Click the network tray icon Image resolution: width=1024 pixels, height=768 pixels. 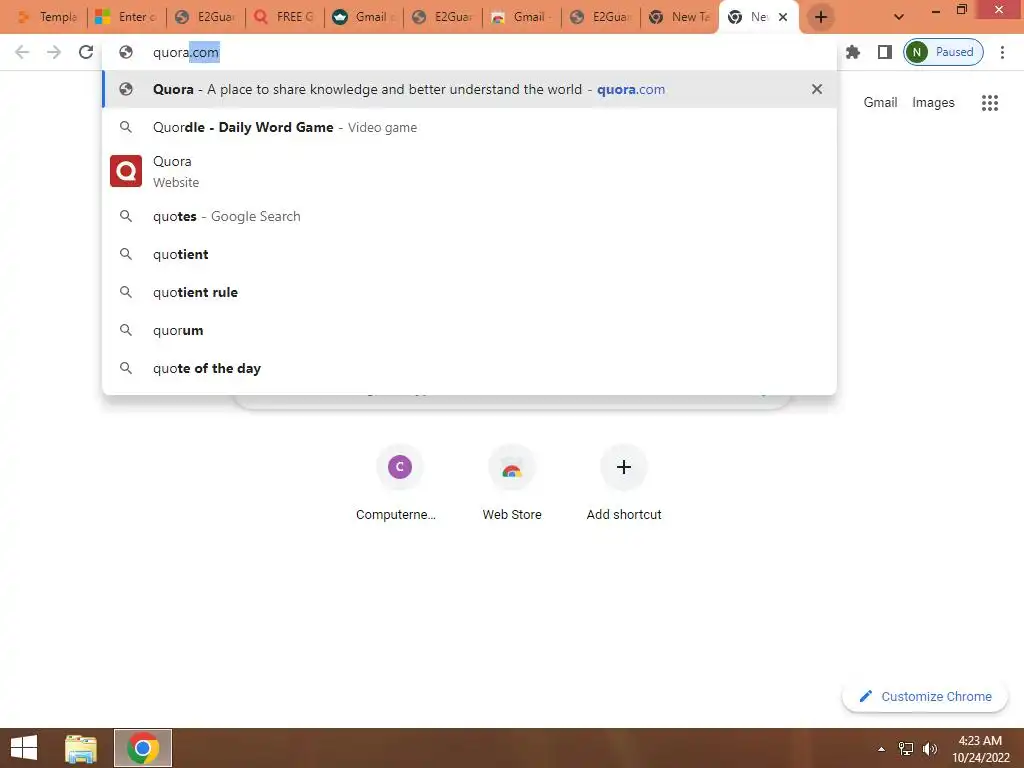click(906, 749)
